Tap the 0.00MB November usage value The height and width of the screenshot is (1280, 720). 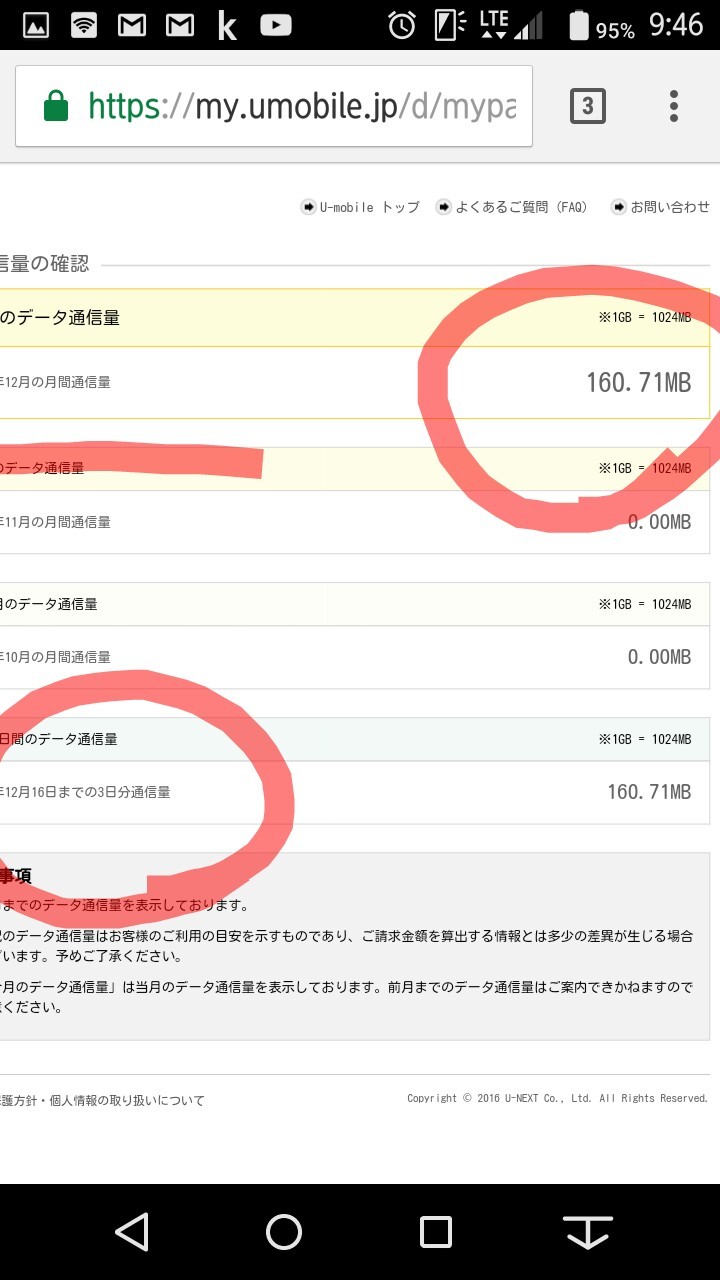(x=660, y=522)
